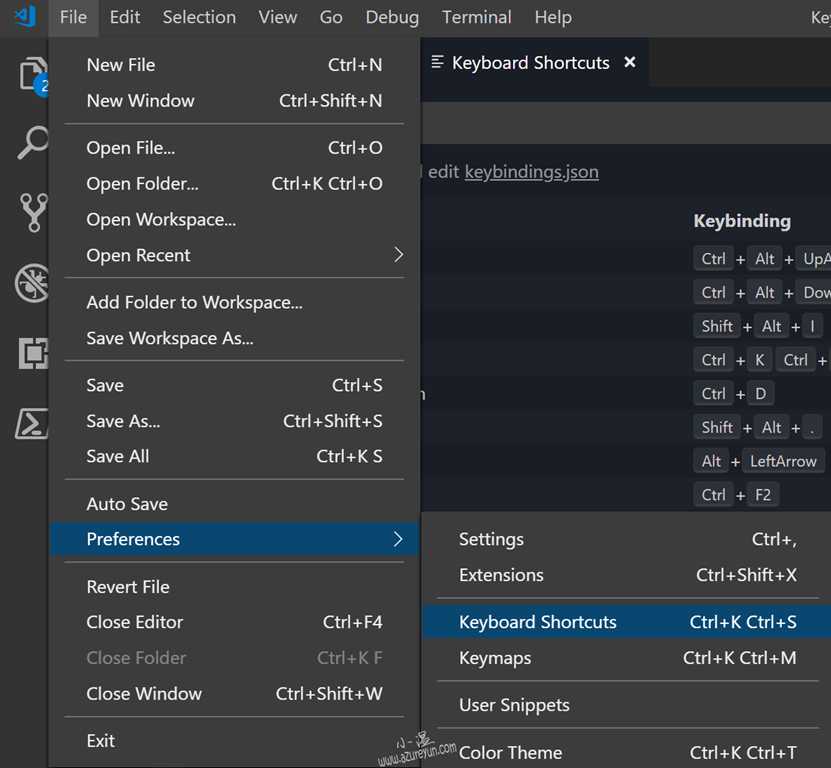Click the Keyboard Shortcuts tab list icon
This screenshot has height=768, width=831.
(x=437, y=62)
